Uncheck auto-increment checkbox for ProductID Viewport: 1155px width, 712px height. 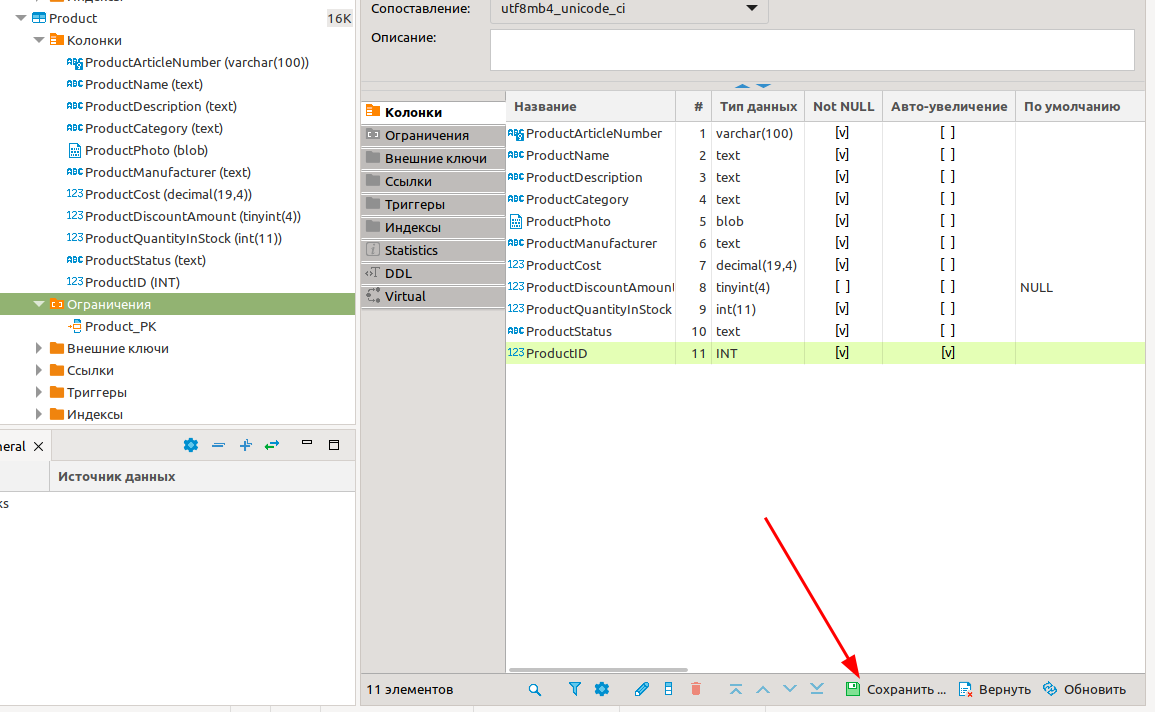point(947,353)
